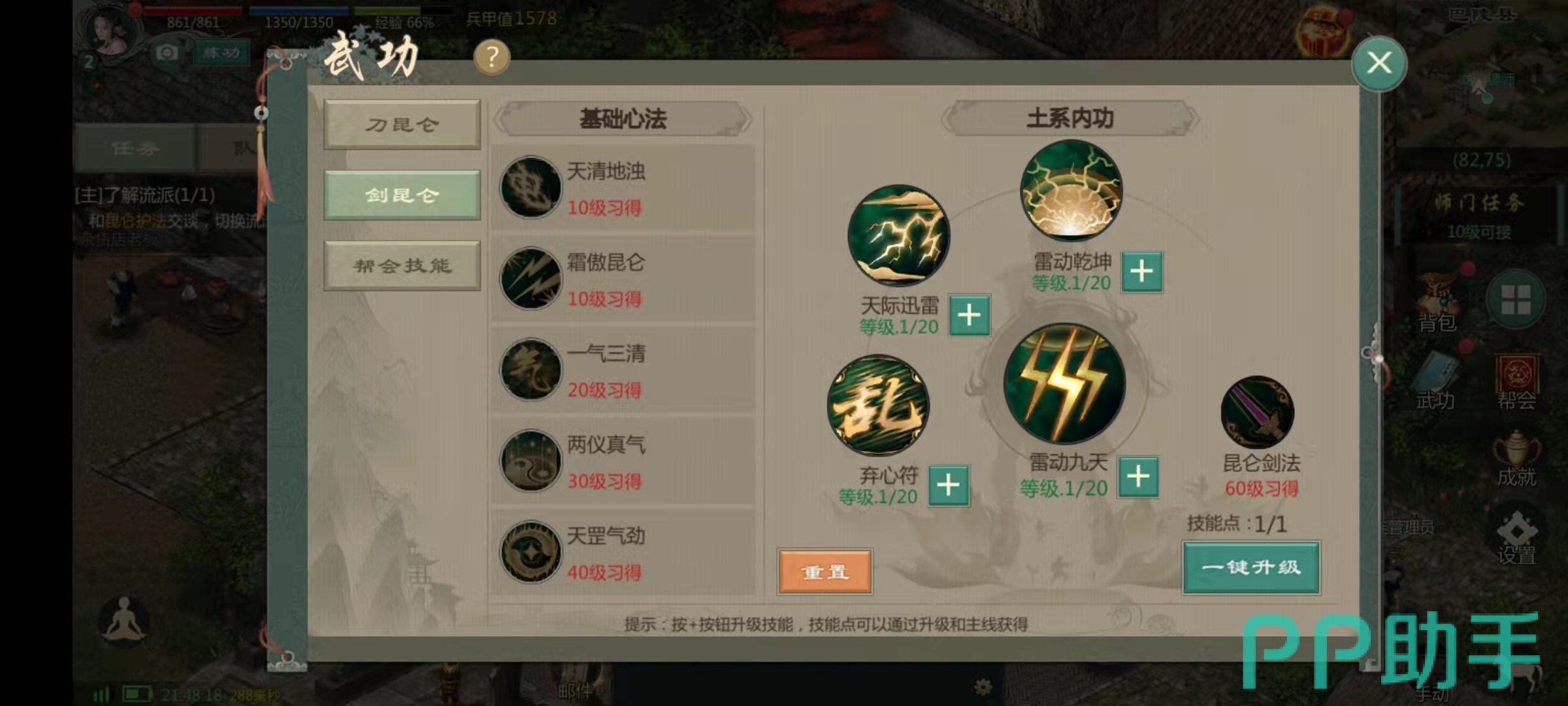
Task: Switch to the 刀昆仑 tab
Action: [x=402, y=124]
